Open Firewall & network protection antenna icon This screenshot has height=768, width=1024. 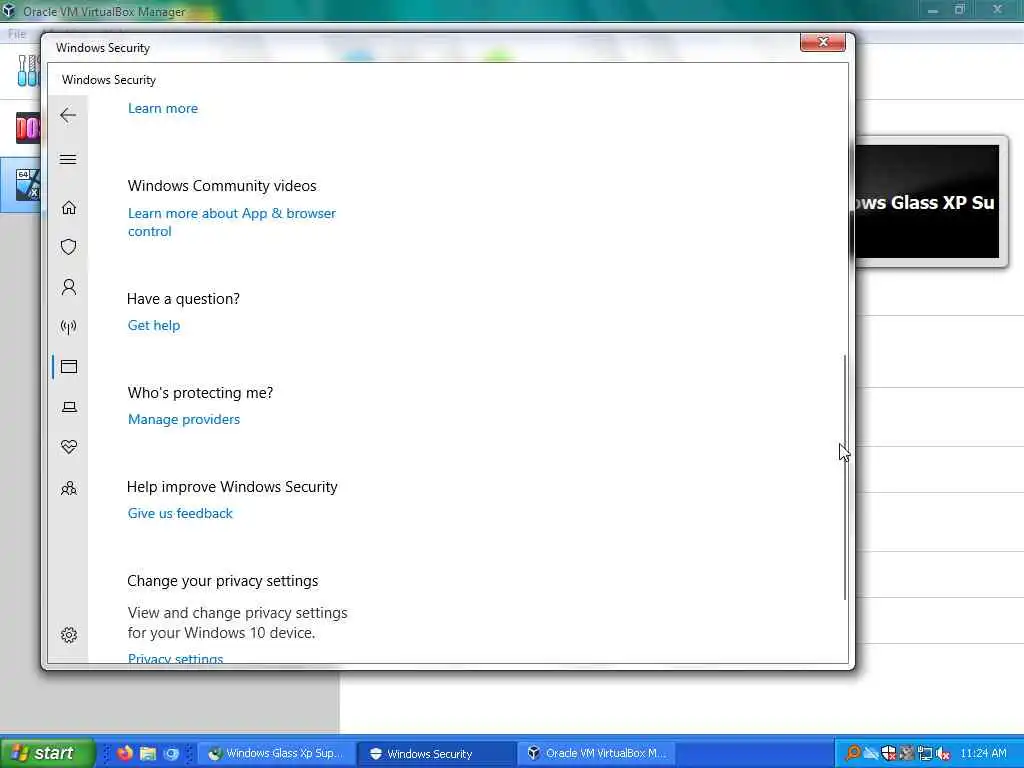pos(69,327)
